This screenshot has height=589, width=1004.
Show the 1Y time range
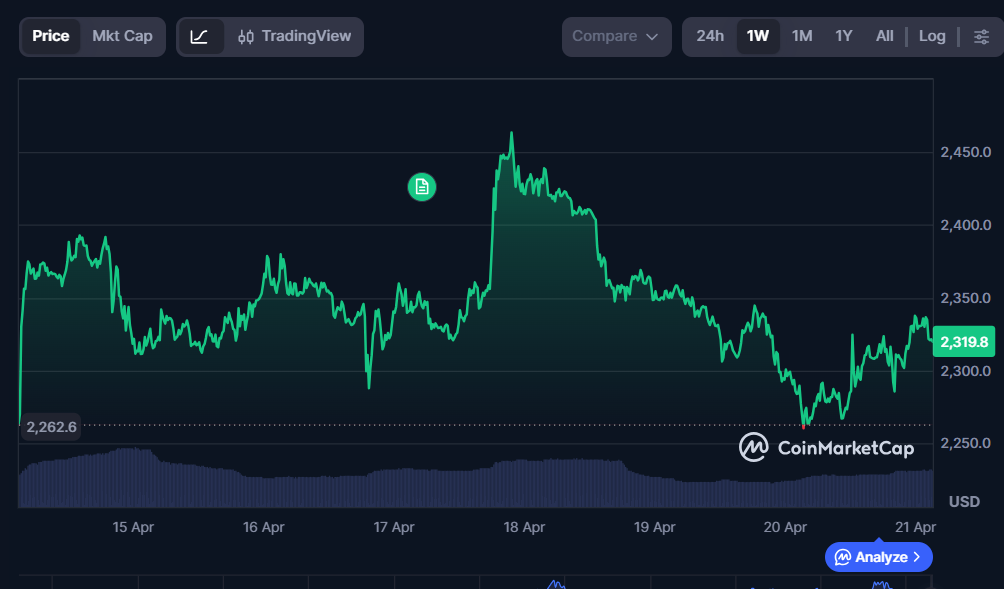pos(844,37)
